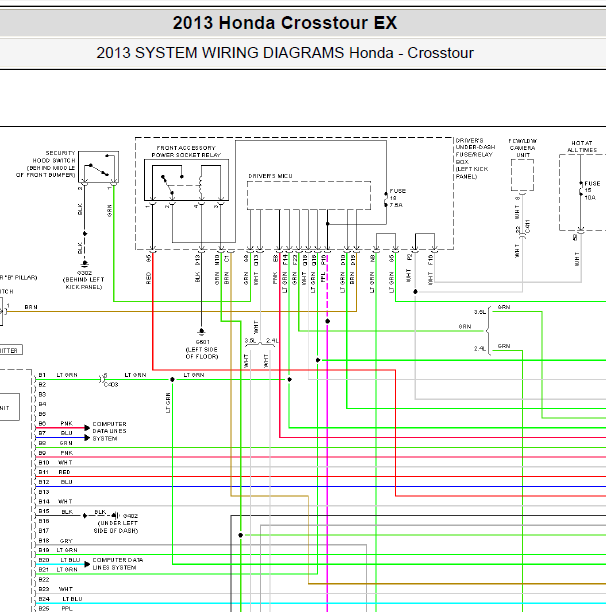Click the arrowhead on the B7 BLU wire

[87, 438]
